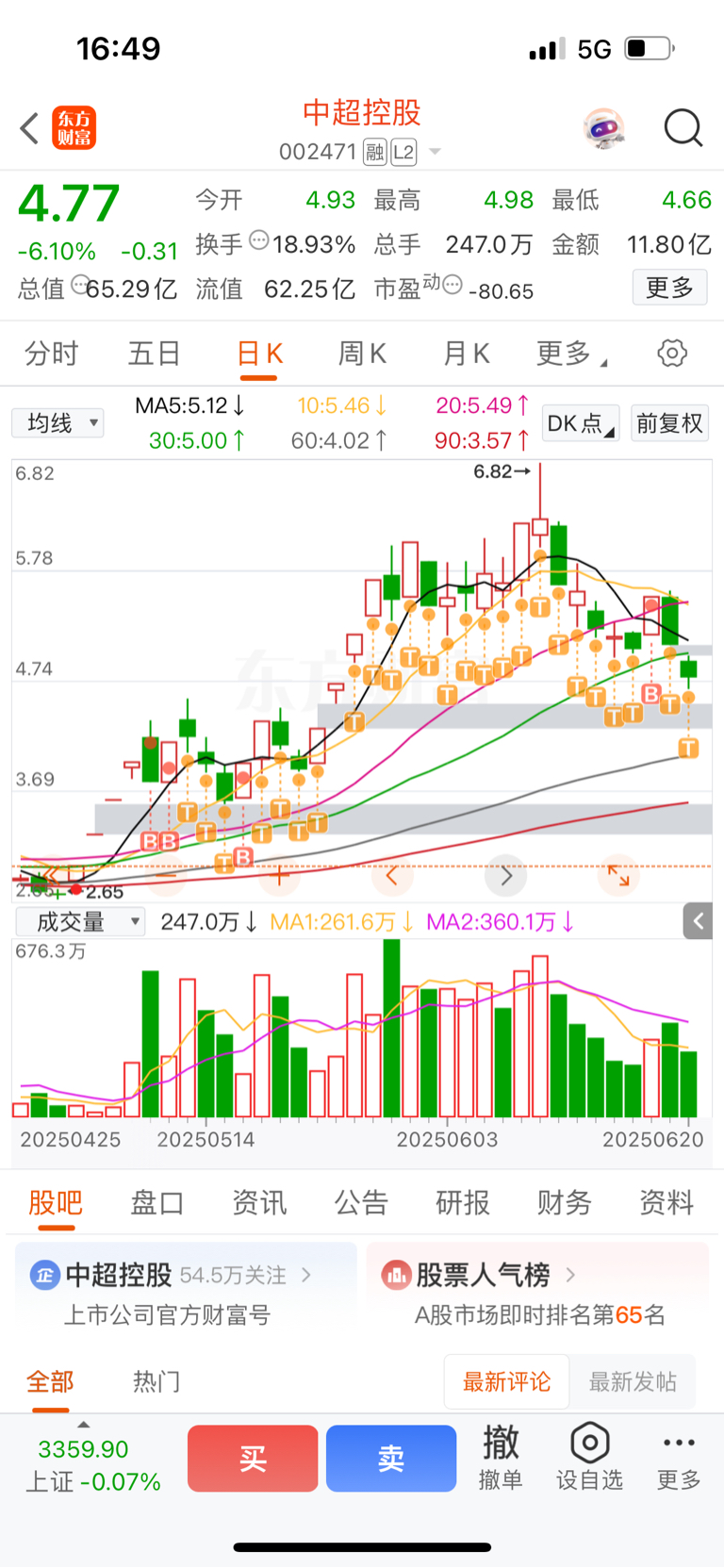Viewport: 724px width, 1568px height.
Task: Expand 54.5万关注 chevron arrow
Action: 306,1275
